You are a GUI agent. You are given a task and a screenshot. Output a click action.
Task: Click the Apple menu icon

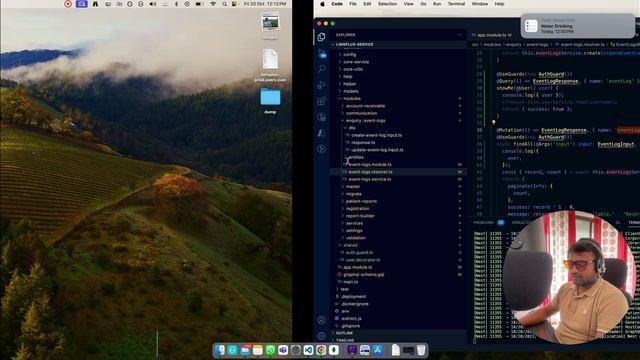point(322,4)
